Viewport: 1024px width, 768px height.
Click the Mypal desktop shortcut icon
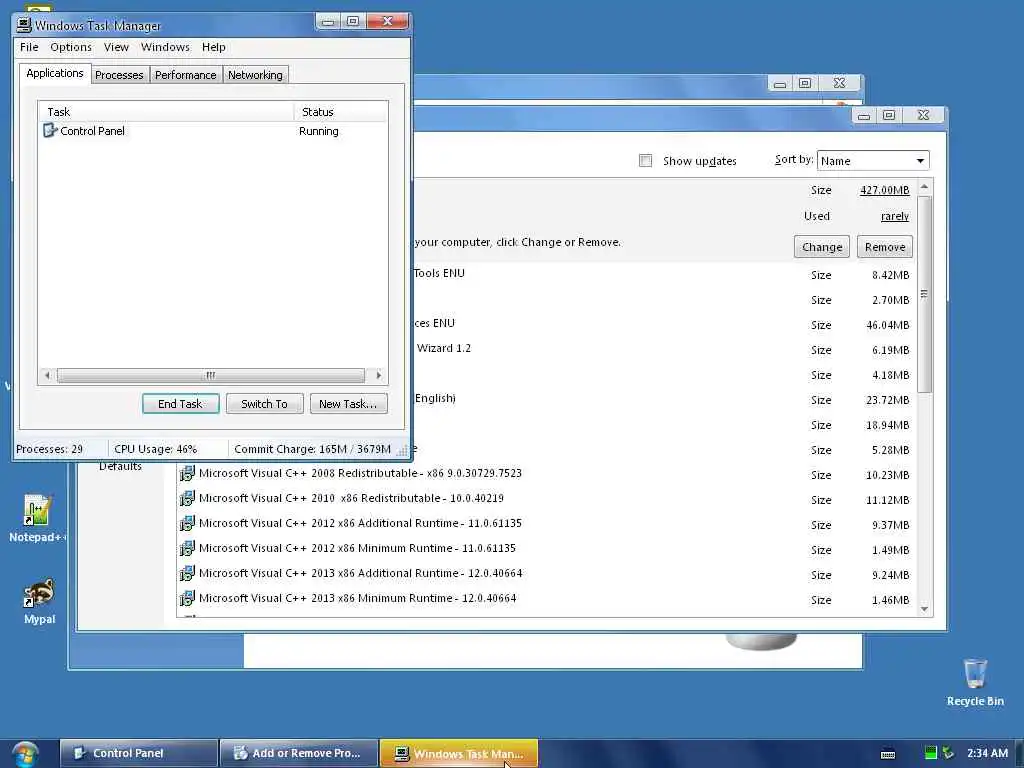[39, 593]
